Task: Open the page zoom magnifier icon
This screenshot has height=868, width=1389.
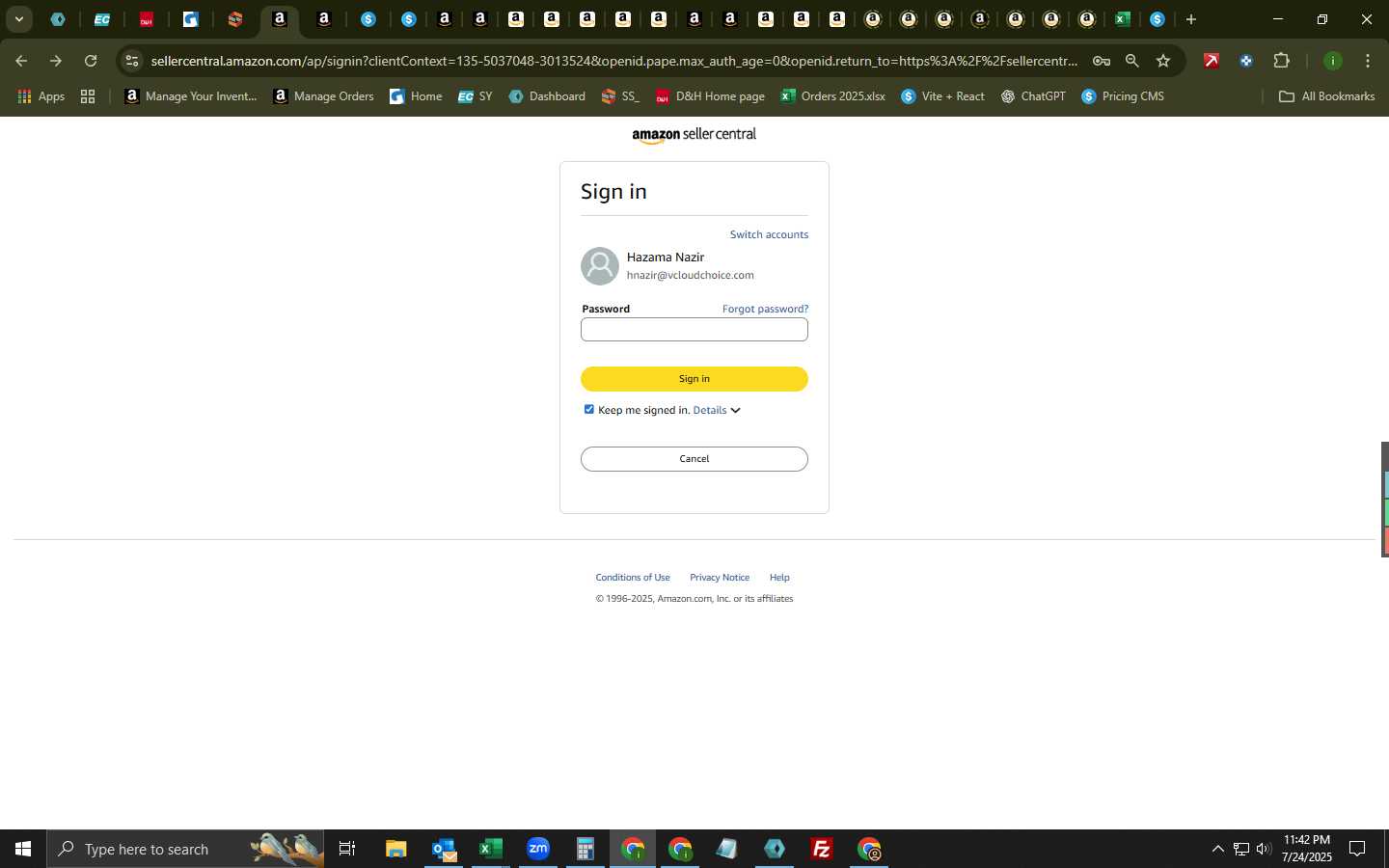Action: (1132, 61)
